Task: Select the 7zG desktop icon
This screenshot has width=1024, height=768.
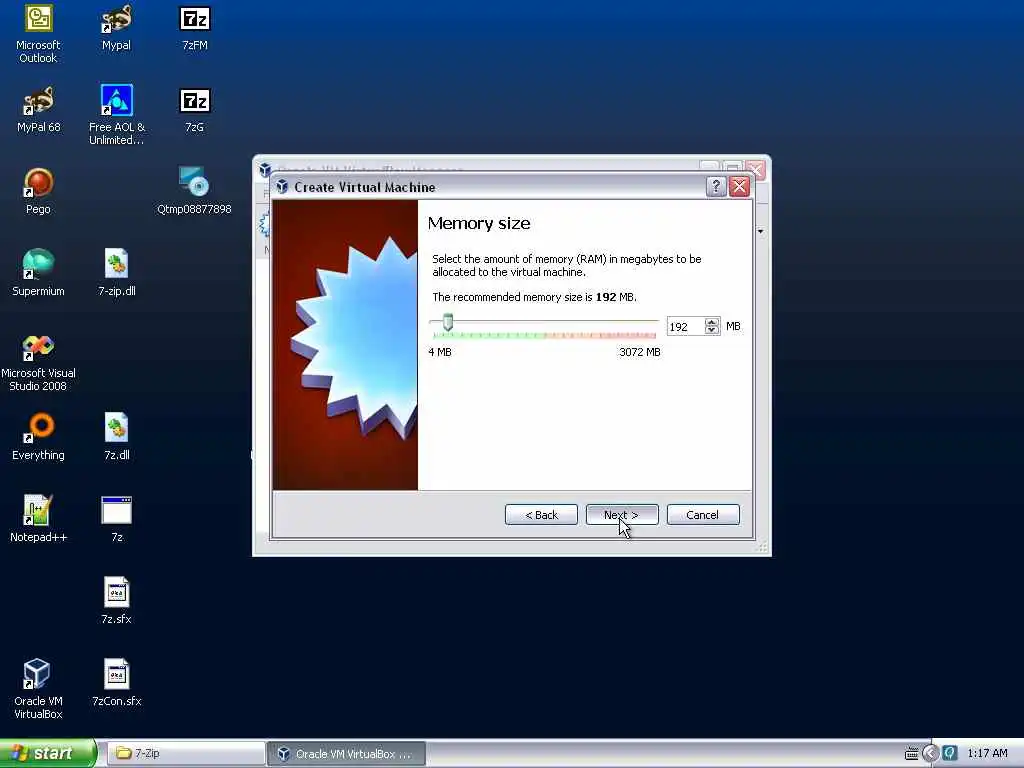Action: click(x=195, y=110)
